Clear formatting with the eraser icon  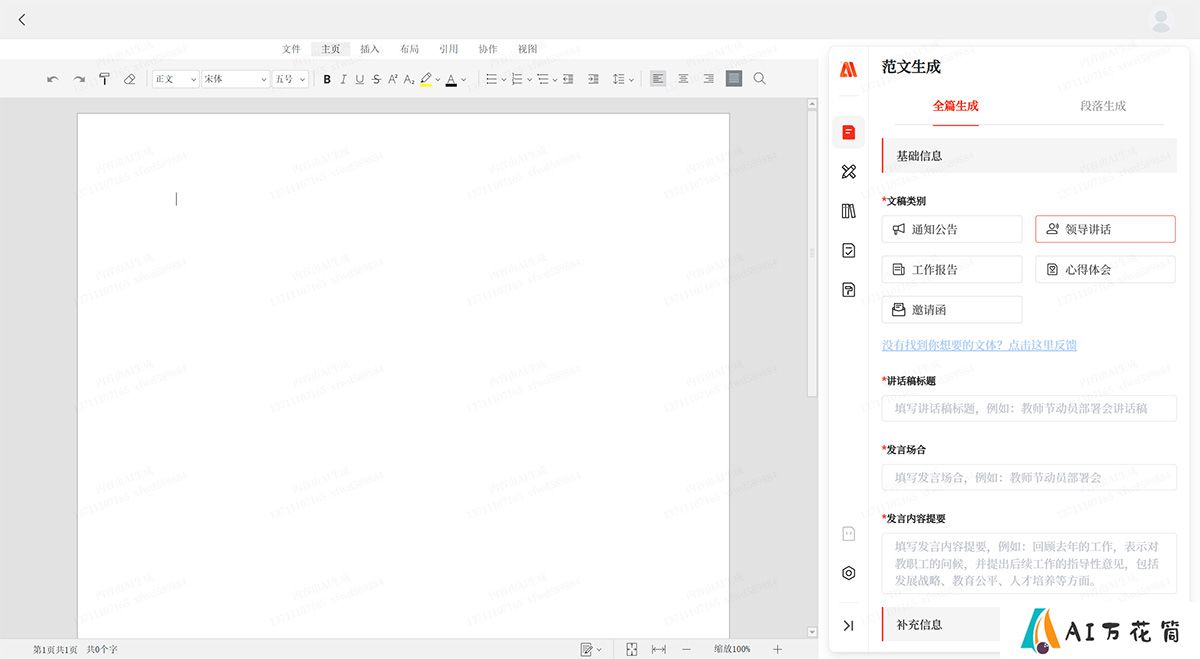(129, 79)
